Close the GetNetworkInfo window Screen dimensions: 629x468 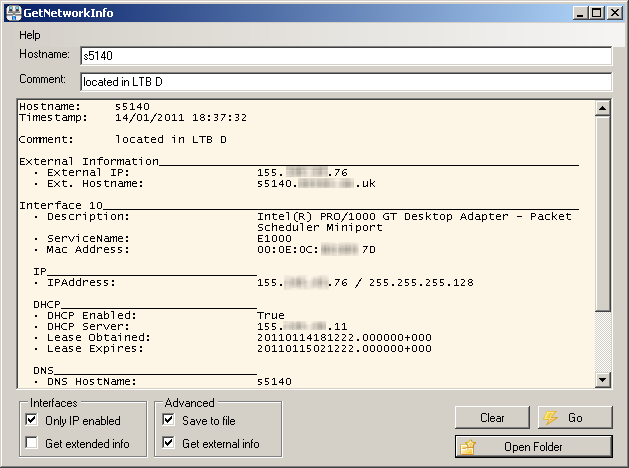614,12
